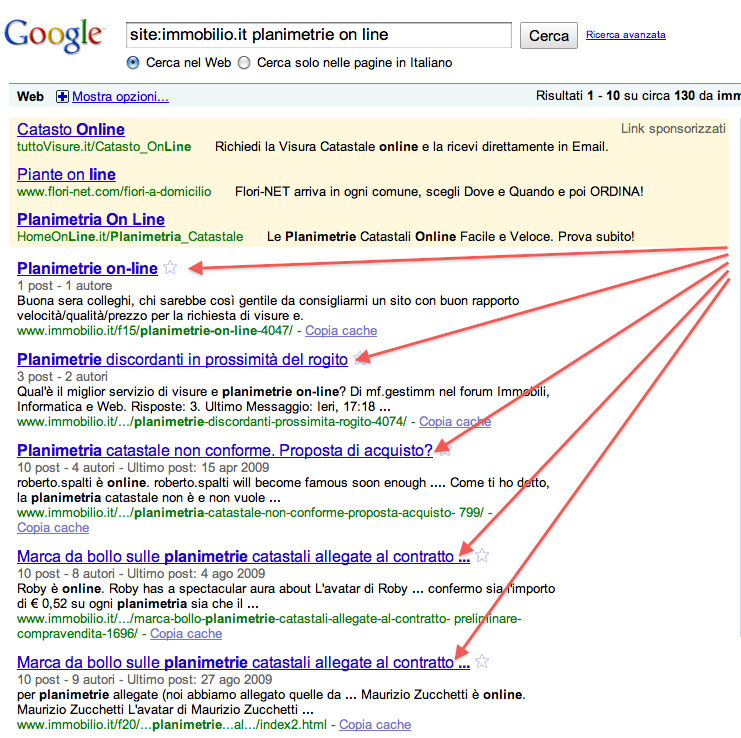Image resolution: width=741 pixels, height=738 pixels.
Task: Click the '3 post - 2 autori' text
Action: (x=62, y=377)
